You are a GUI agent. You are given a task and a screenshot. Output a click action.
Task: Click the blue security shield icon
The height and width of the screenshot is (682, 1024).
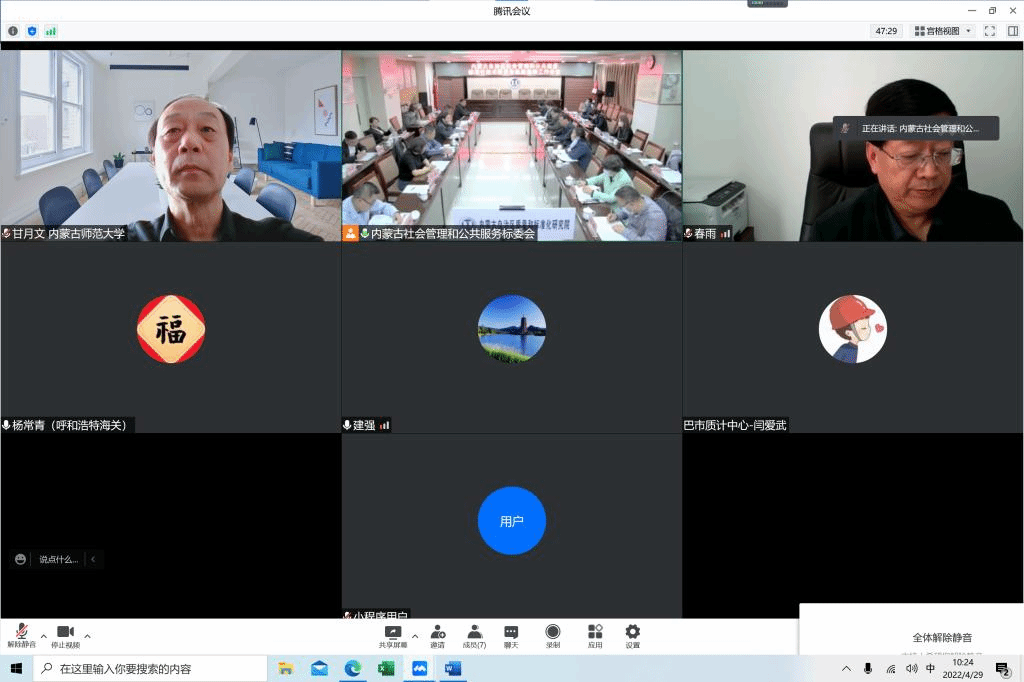32,31
